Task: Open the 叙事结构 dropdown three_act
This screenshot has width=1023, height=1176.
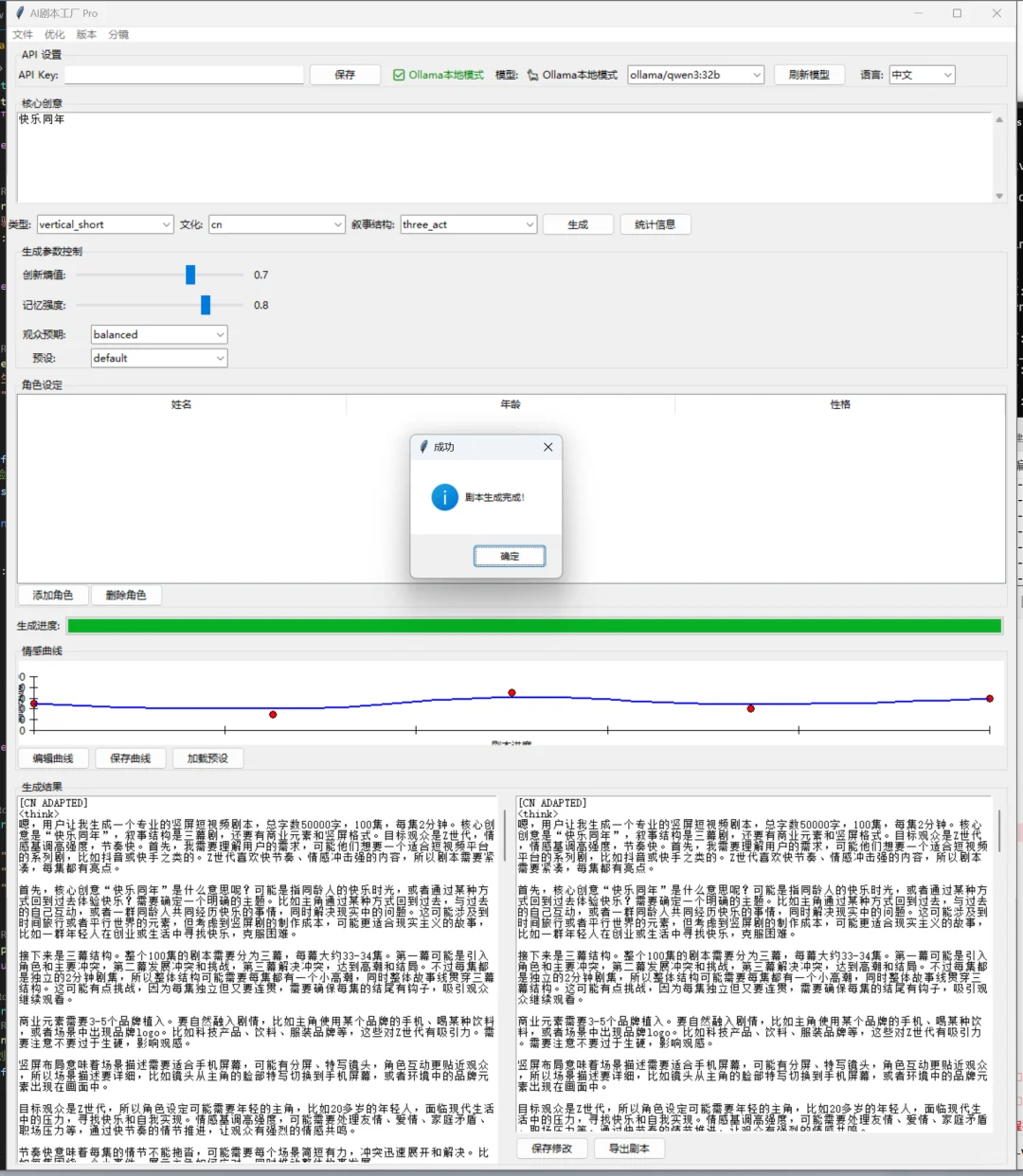Action: pos(469,224)
